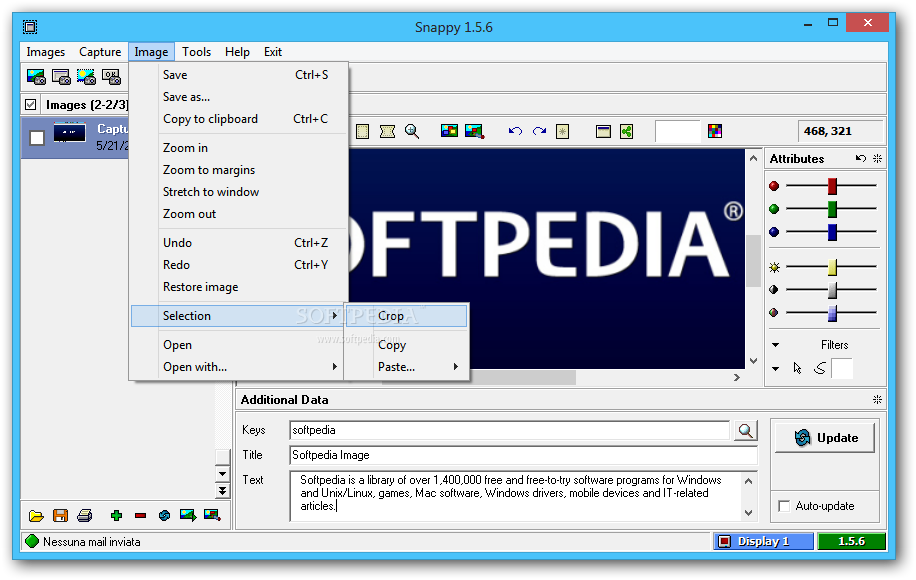Select the rectangular selection tool
Image resolution: width=916 pixels, height=580 pixels.
362,131
